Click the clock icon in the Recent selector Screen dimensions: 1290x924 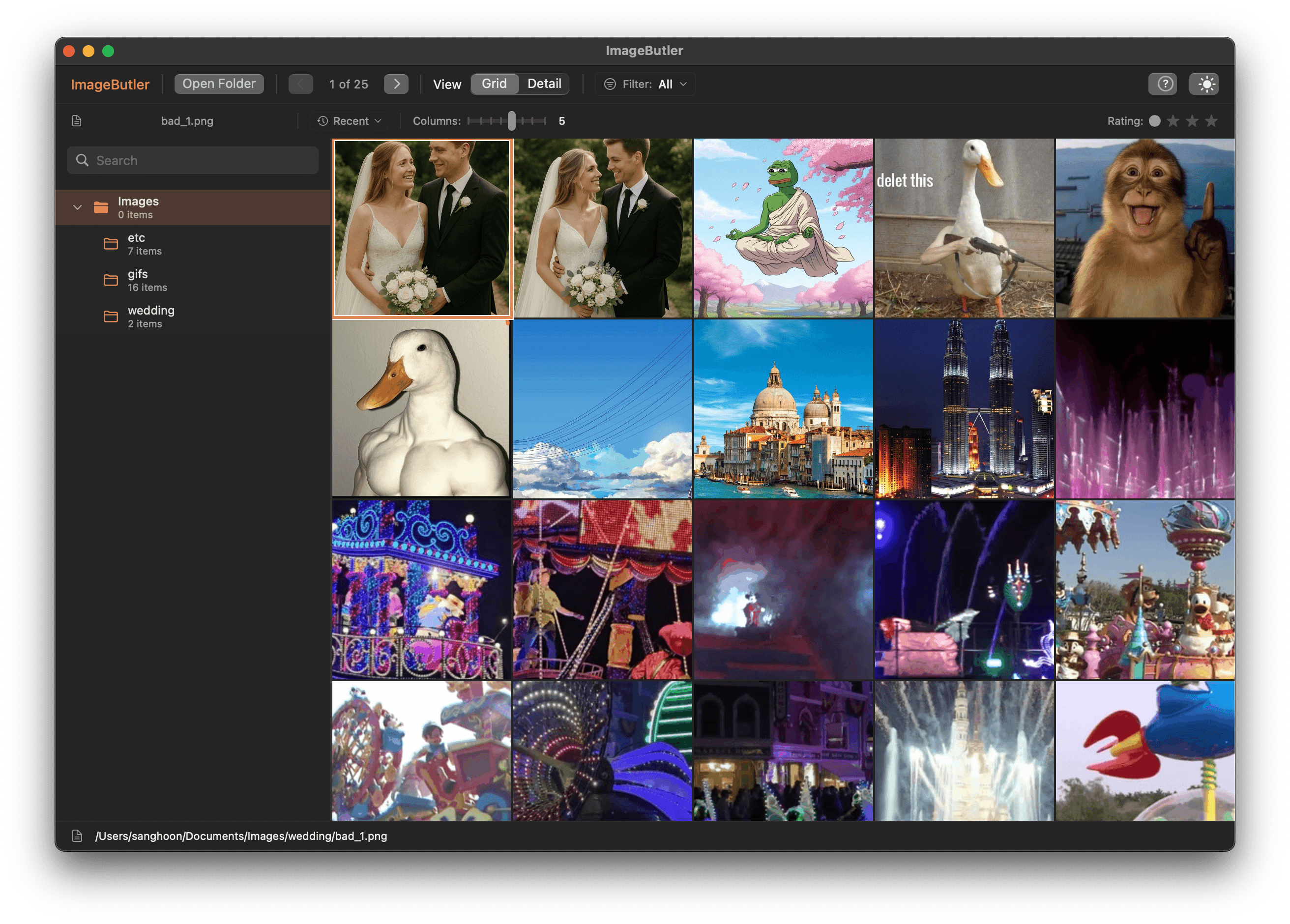click(322, 120)
